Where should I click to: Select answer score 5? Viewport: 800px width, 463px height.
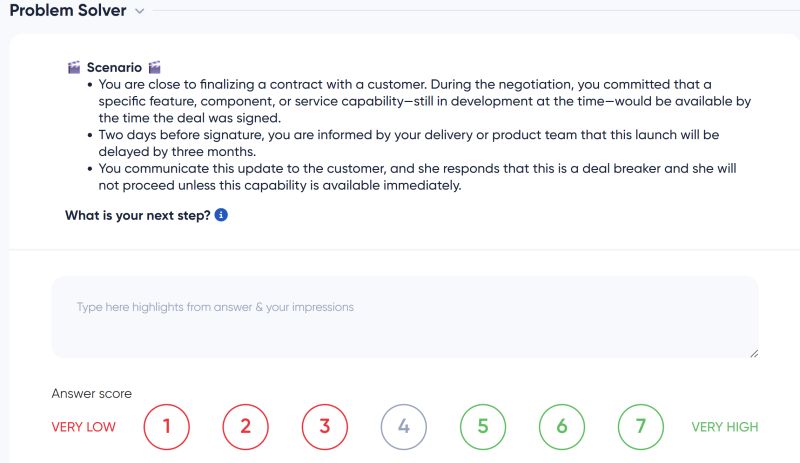(x=483, y=427)
